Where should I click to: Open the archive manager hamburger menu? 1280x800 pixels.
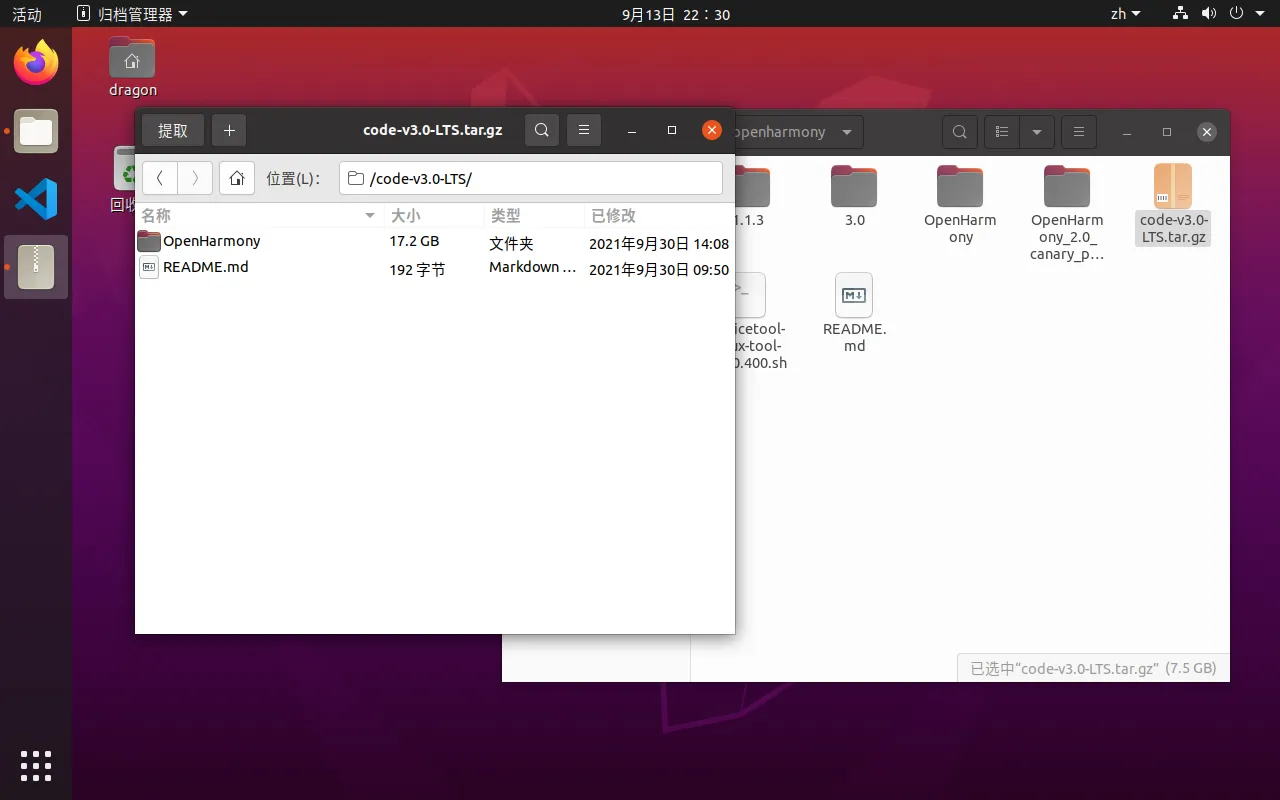click(x=584, y=131)
